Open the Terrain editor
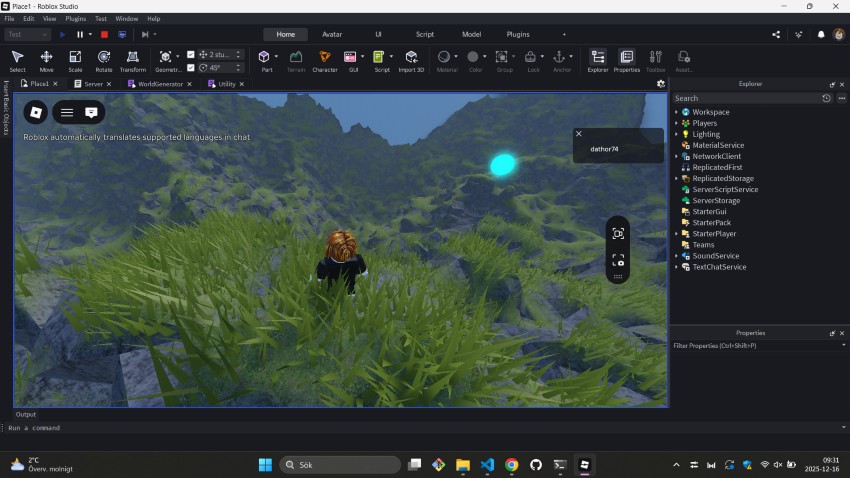This screenshot has height=478, width=850. 296,61
